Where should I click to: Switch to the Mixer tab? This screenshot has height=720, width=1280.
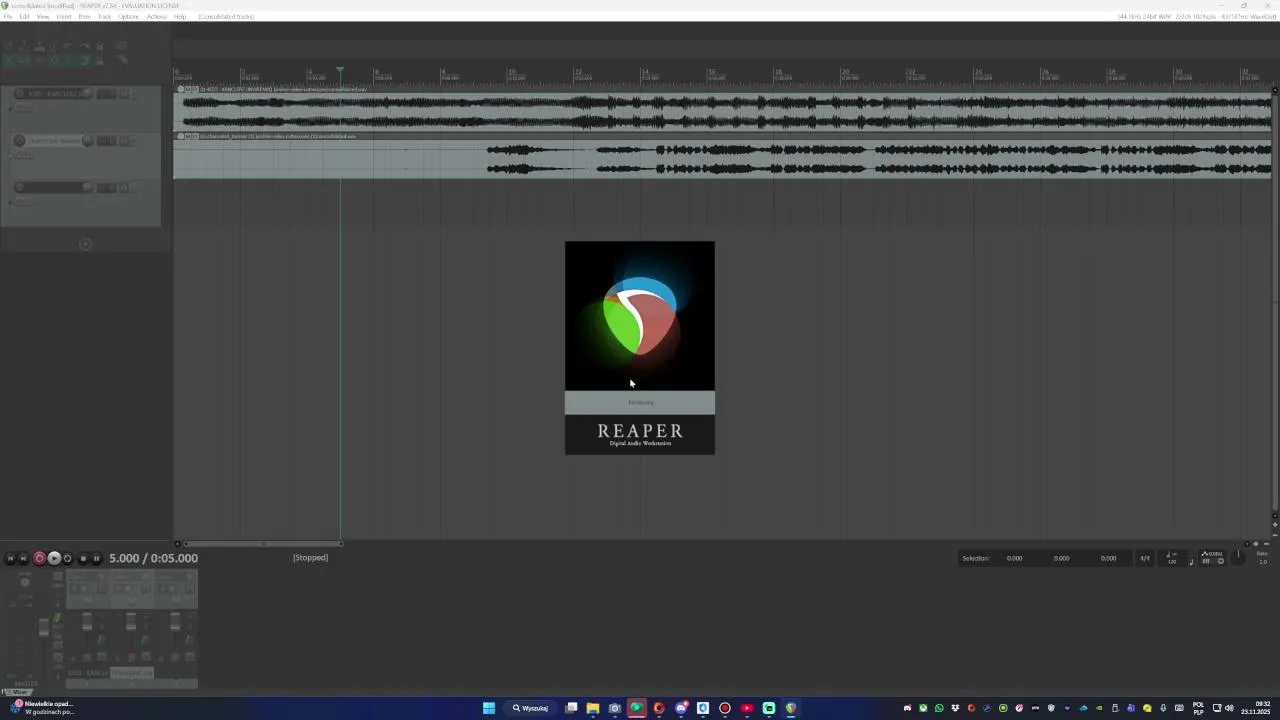[x=17, y=692]
